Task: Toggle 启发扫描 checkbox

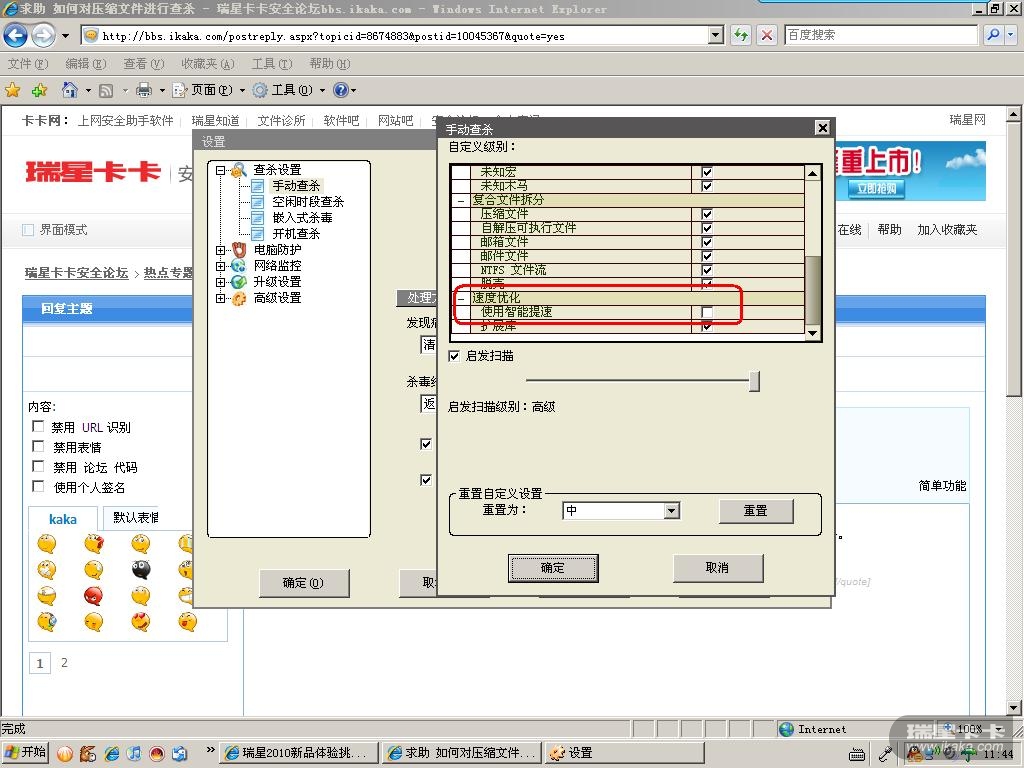Action: pos(454,356)
